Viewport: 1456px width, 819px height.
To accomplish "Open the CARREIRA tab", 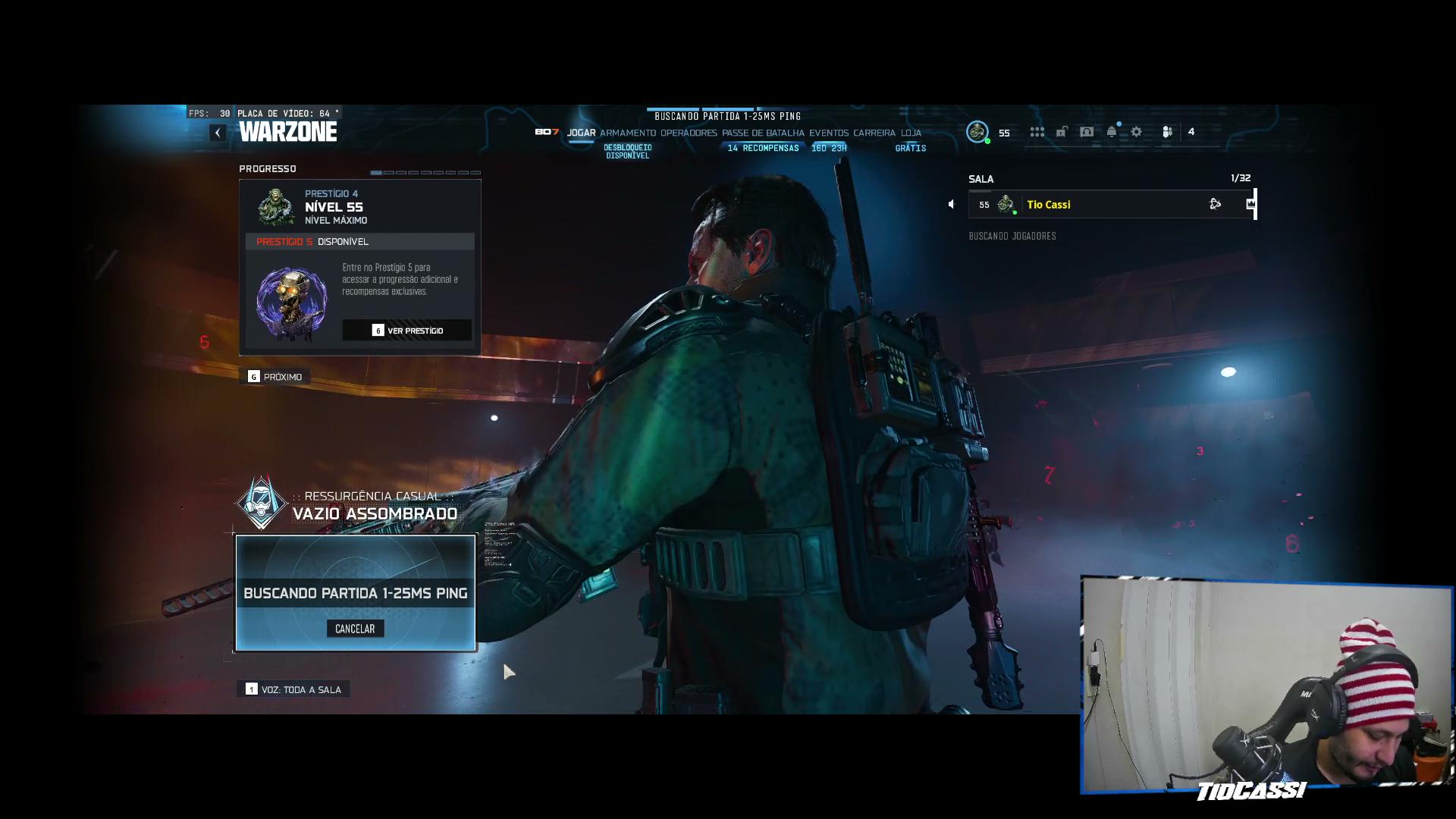I will click(874, 133).
